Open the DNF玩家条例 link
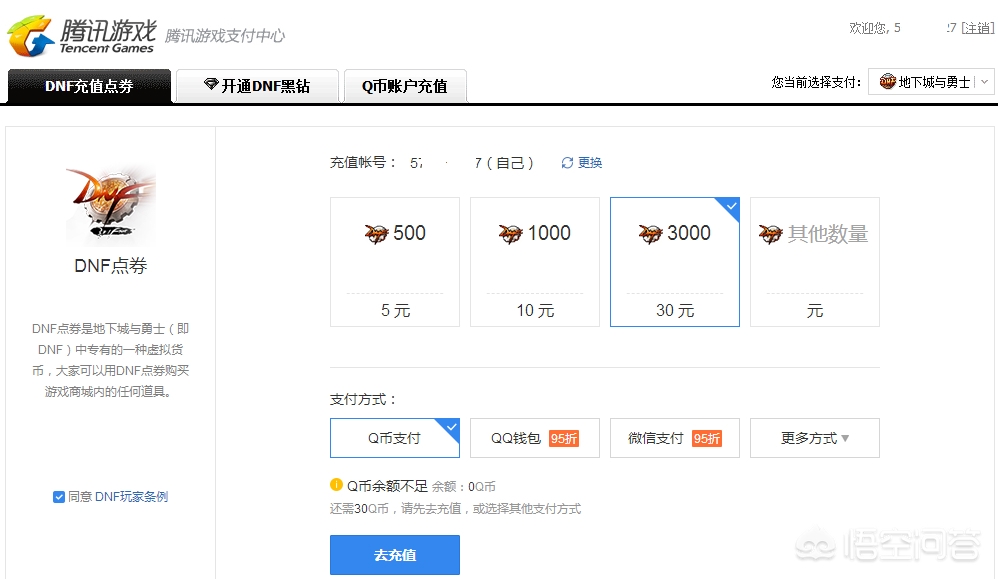 (x=131, y=496)
